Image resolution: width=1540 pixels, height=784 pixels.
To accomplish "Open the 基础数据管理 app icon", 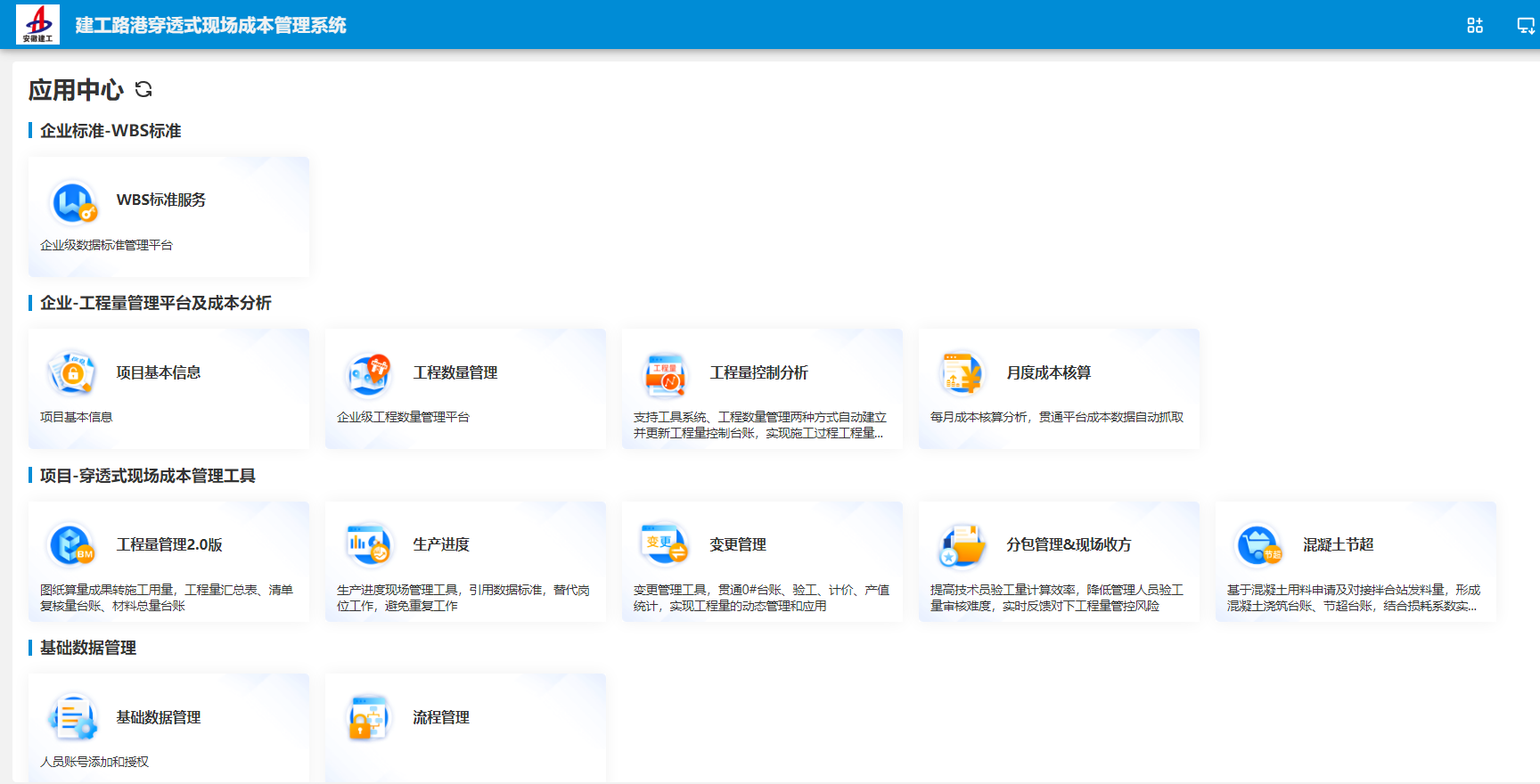I will pyautogui.click(x=73, y=717).
